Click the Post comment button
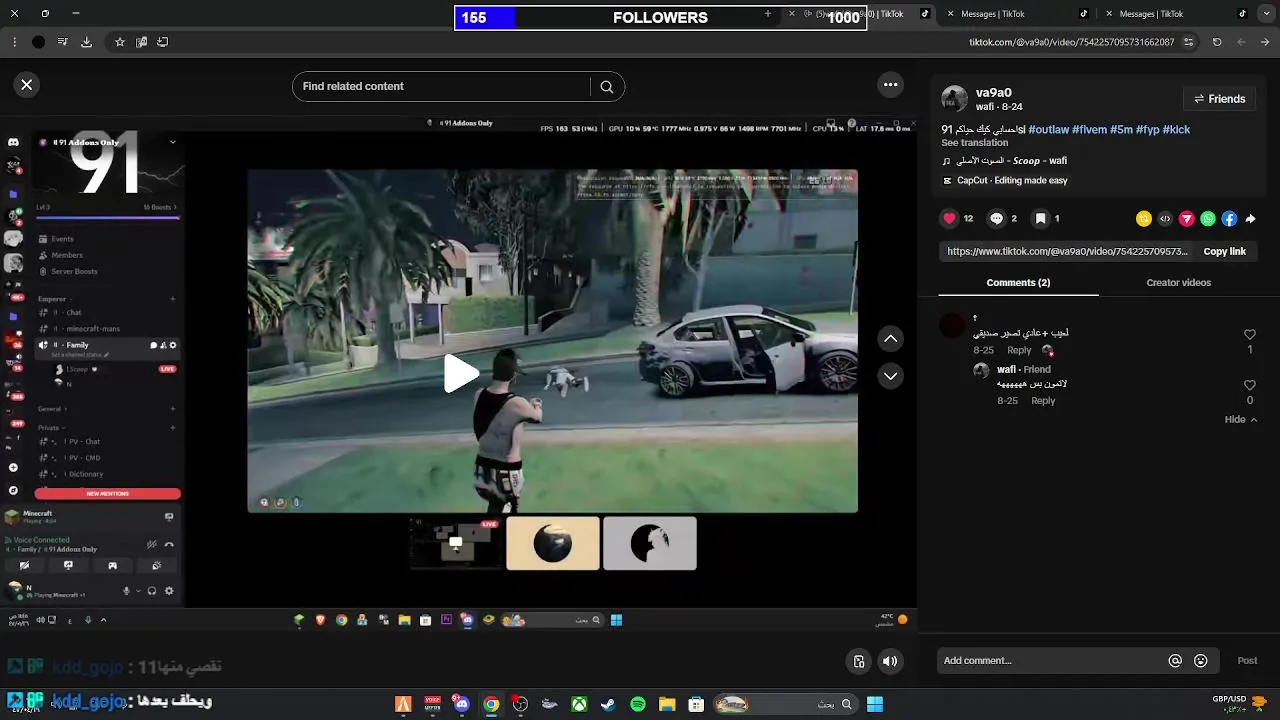1280x720 pixels. tap(1247, 661)
